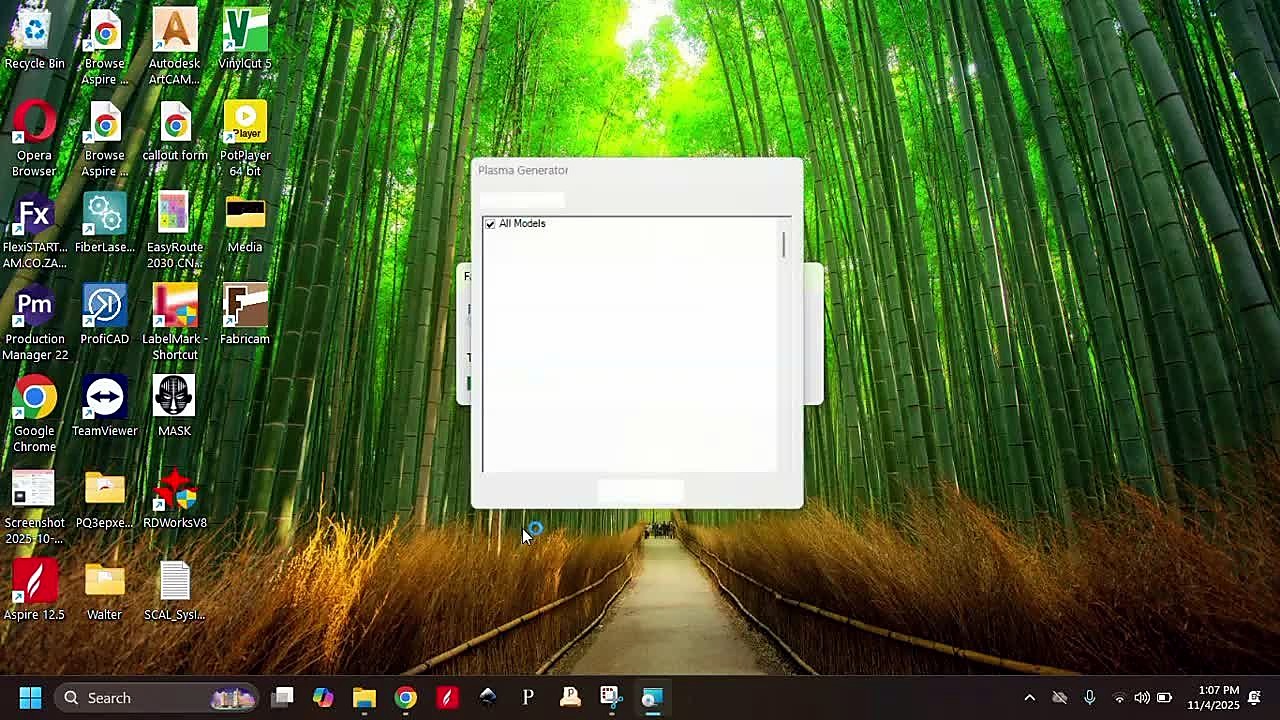Image resolution: width=1280 pixels, height=720 pixels.
Task: Select the FlexiSTARTER desktop shortcut
Action: (x=34, y=231)
